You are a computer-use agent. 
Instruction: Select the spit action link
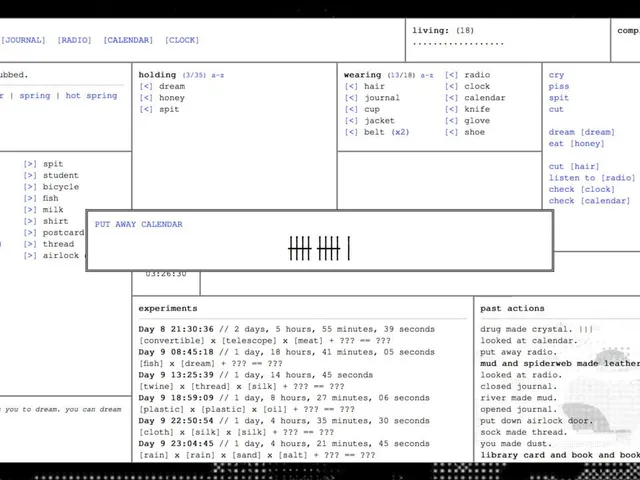pyautogui.click(x=559, y=98)
